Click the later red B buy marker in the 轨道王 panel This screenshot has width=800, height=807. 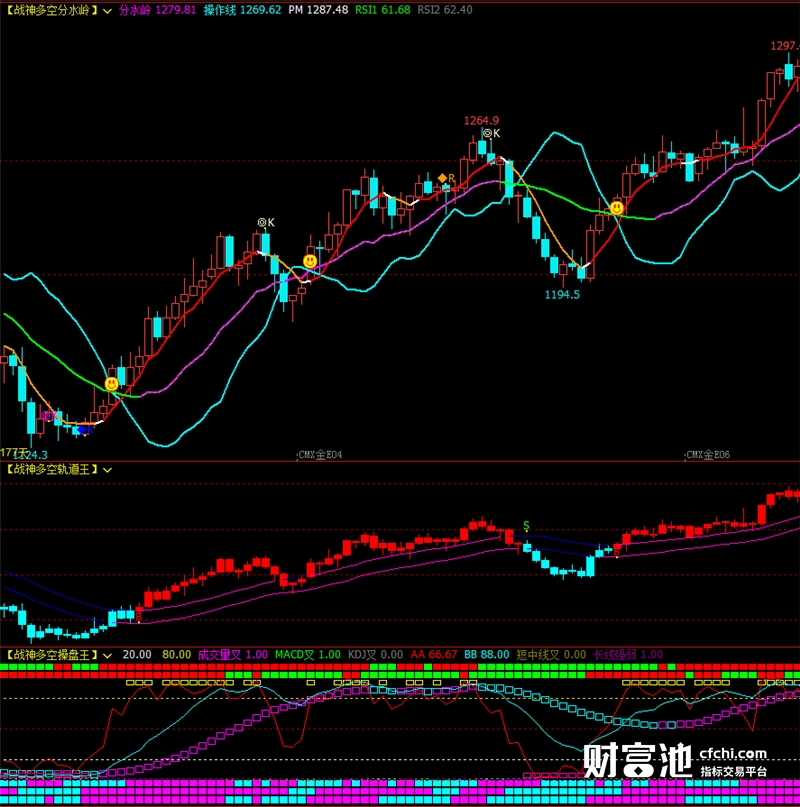coord(617,552)
